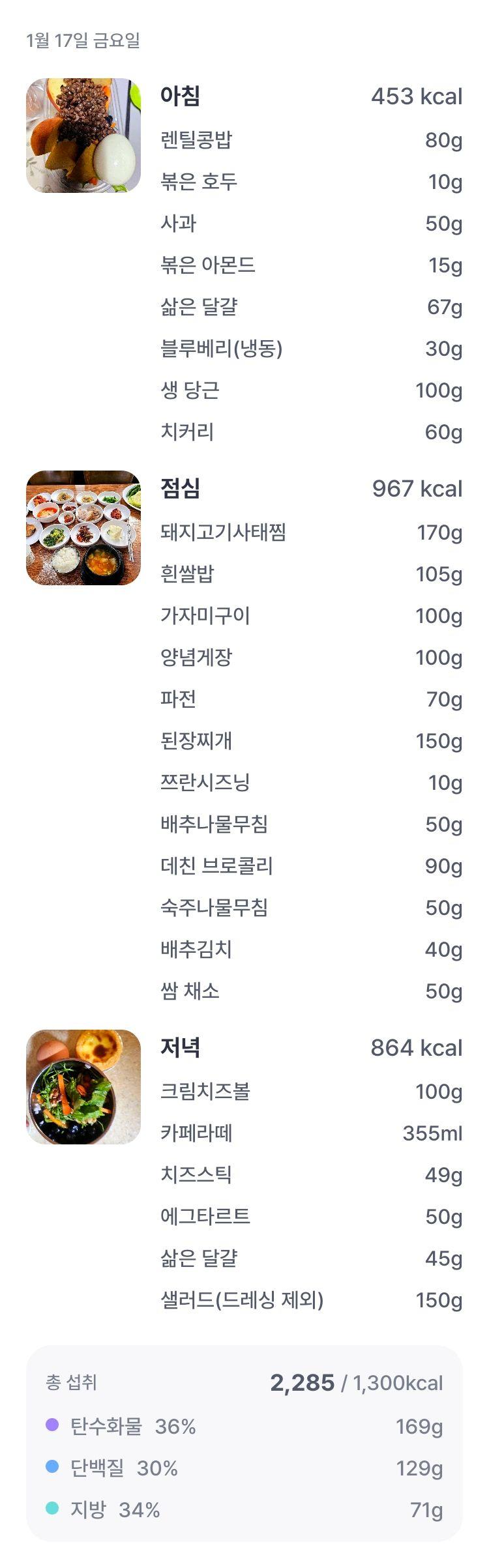489x1568 pixels.
Task: Tap the 2,285 total intake value
Action: [x=303, y=1382]
